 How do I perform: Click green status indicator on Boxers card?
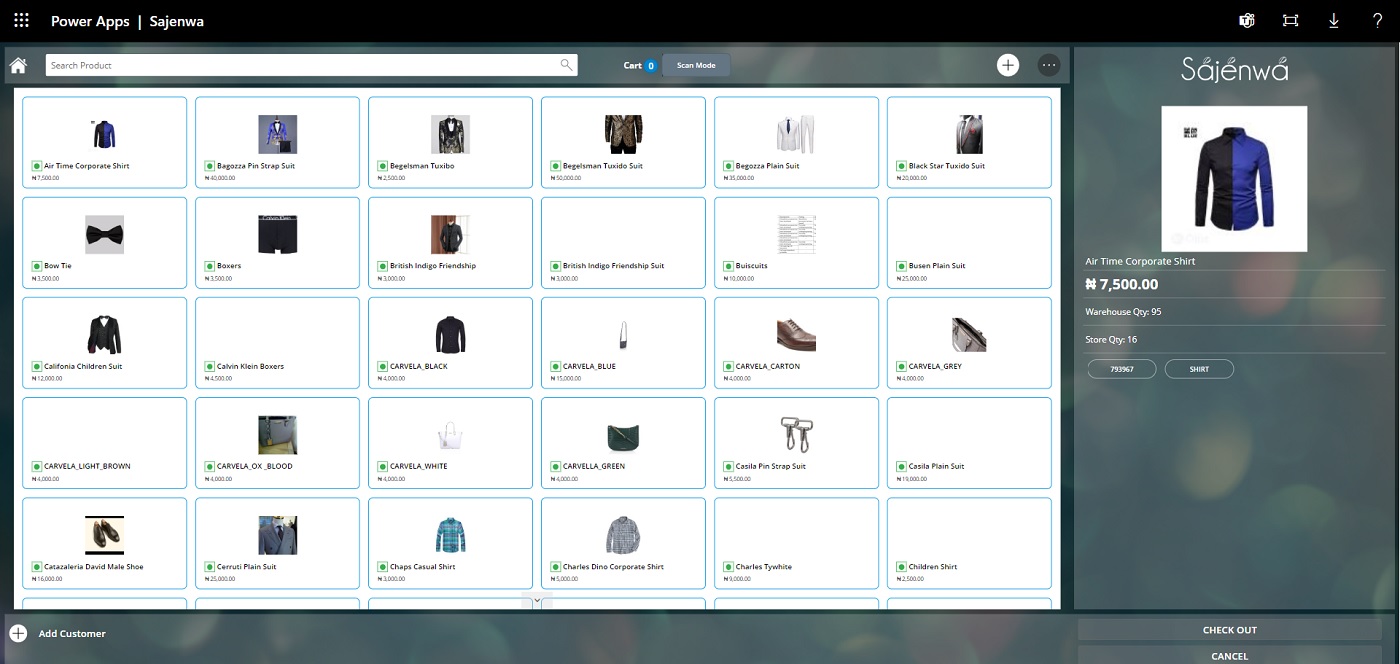click(x=210, y=266)
